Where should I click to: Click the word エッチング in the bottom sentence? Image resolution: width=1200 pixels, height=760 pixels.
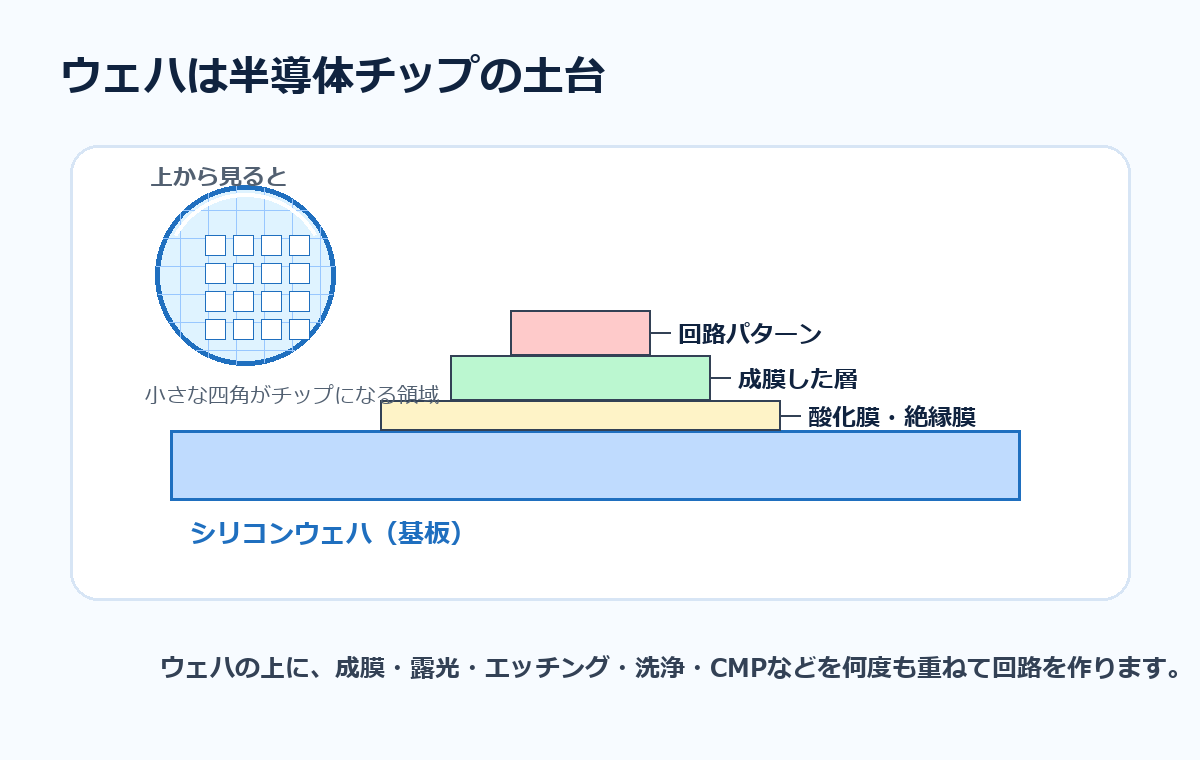pyautogui.click(x=546, y=667)
